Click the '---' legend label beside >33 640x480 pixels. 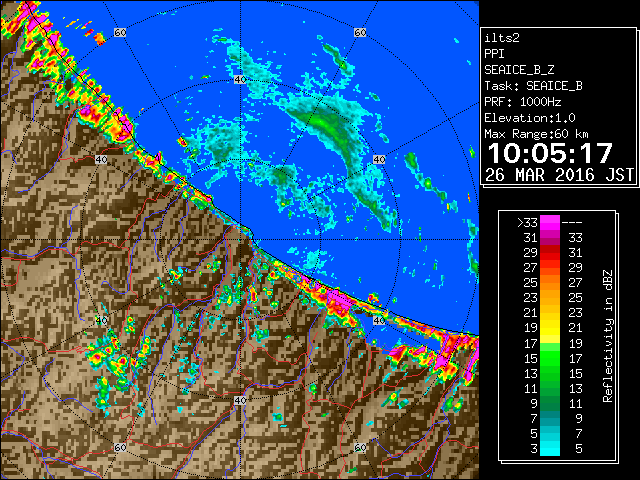[x=572, y=223]
